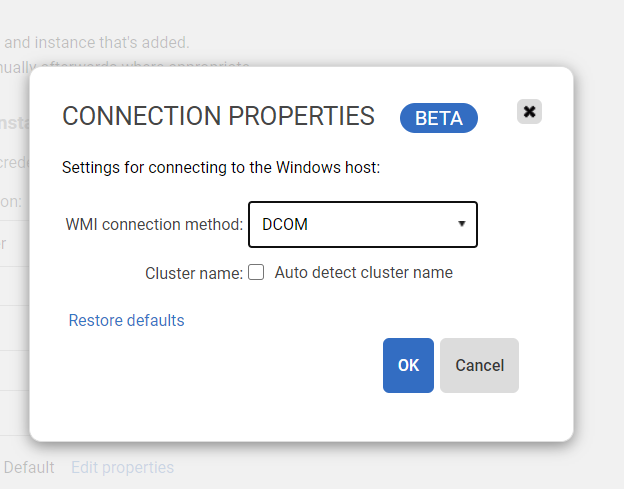
Task: Close the Connection Properties dialog with X
Action: 529,112
